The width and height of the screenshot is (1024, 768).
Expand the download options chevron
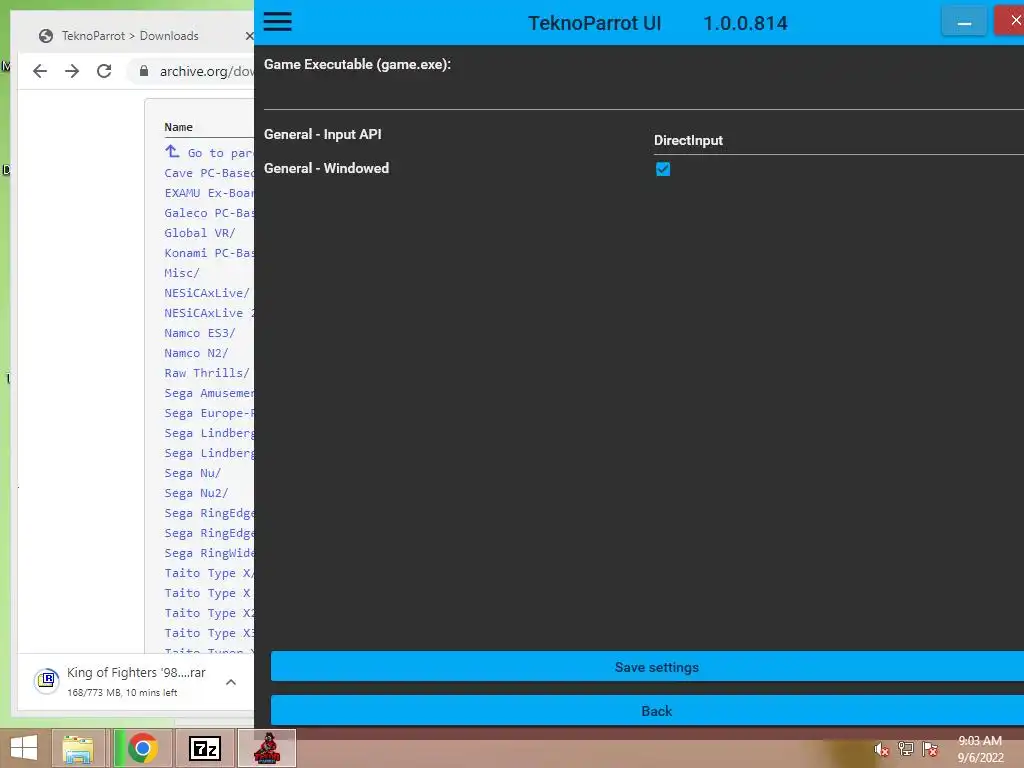tap(231, 682)
